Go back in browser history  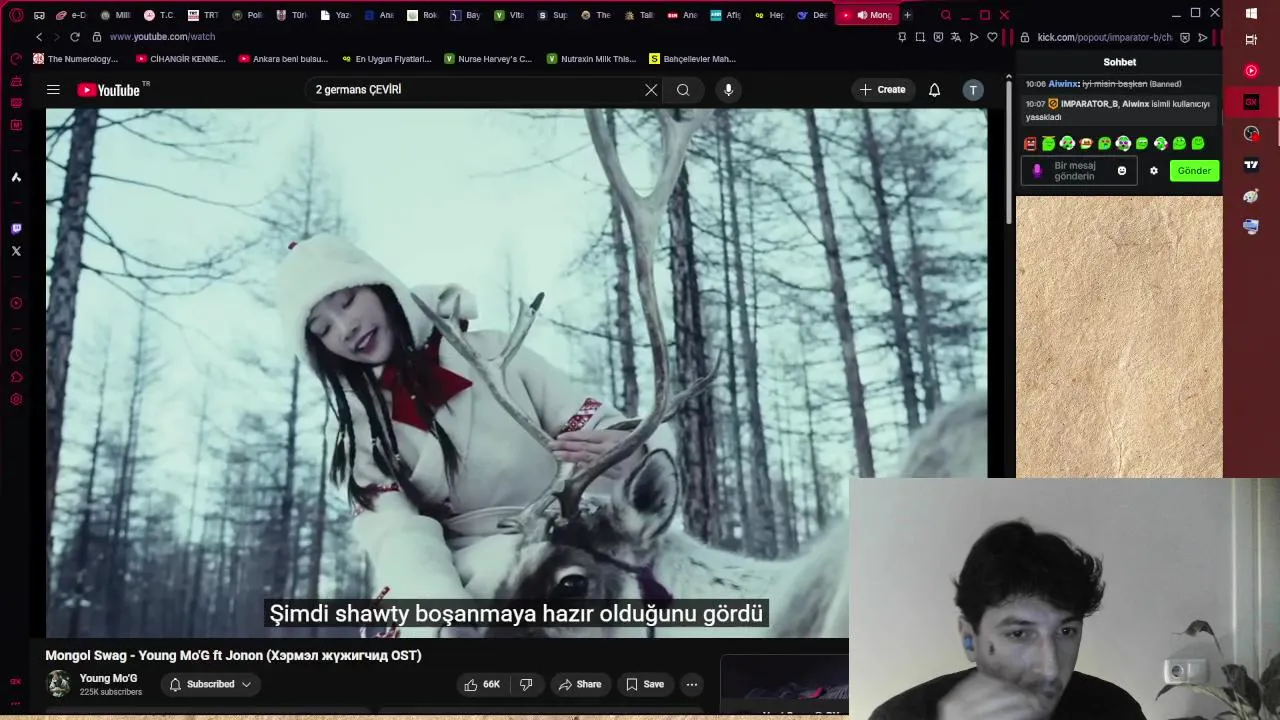point(39,37)
